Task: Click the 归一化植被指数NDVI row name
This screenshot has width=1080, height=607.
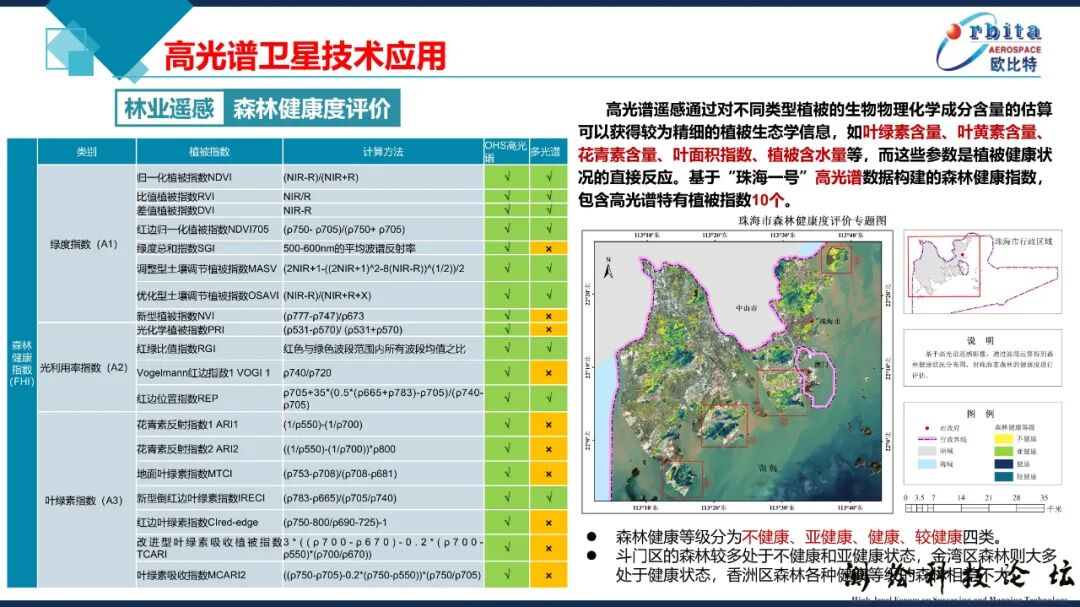Action: pos(185,177)
